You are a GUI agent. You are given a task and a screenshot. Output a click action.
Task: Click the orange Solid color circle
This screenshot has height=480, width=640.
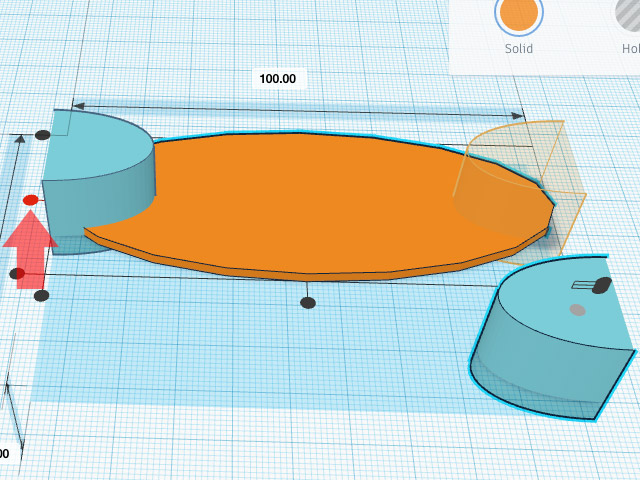click(518, 12)
